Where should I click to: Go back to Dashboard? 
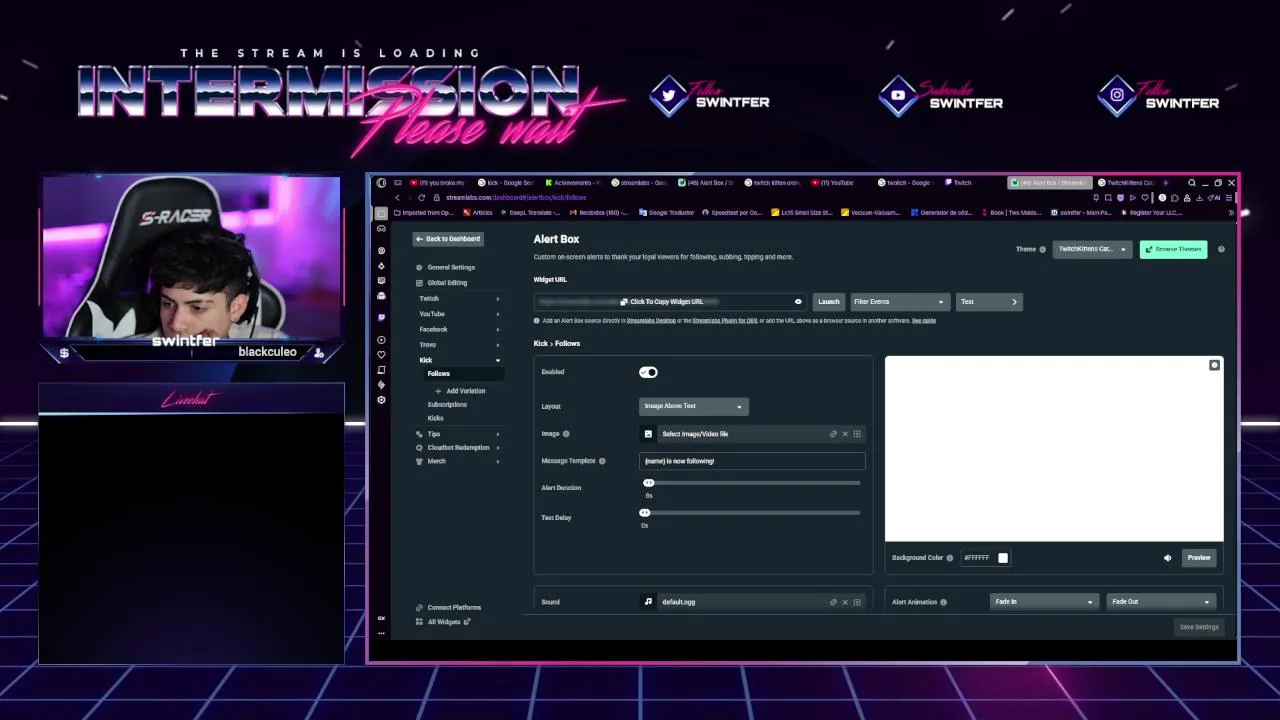[x=448, y=239]
